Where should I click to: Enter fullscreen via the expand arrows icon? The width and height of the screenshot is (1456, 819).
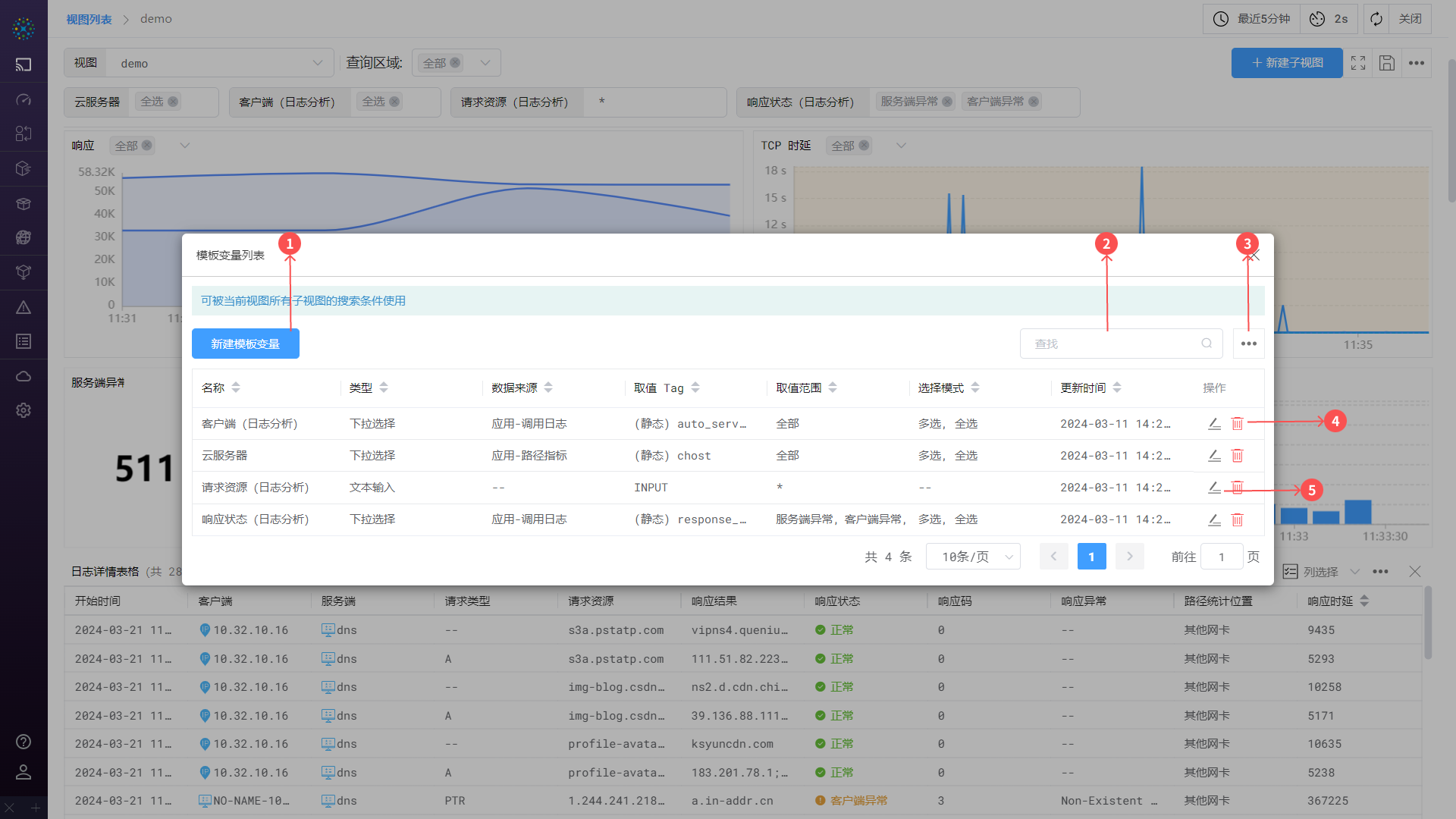pos(1358,63)
